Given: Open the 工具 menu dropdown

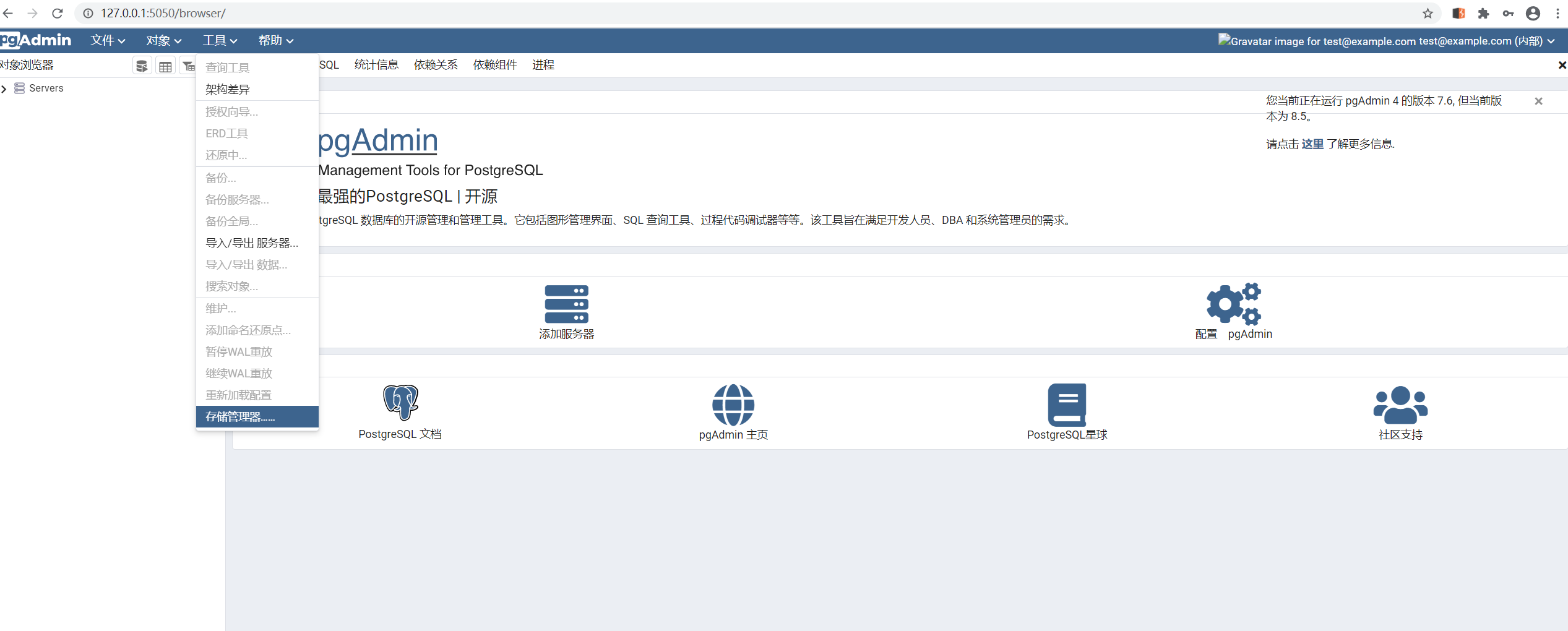Looking at the screenshot, I should 220,40.
